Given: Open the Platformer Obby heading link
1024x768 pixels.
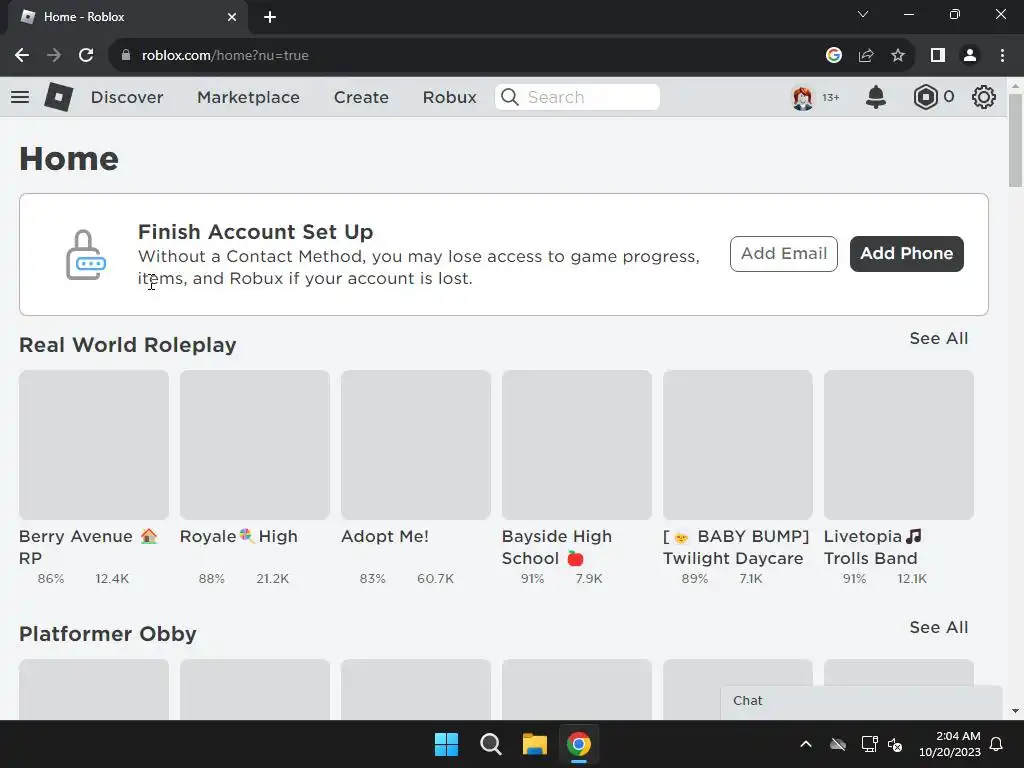Looking at the screenshot, I should point(108,634).
